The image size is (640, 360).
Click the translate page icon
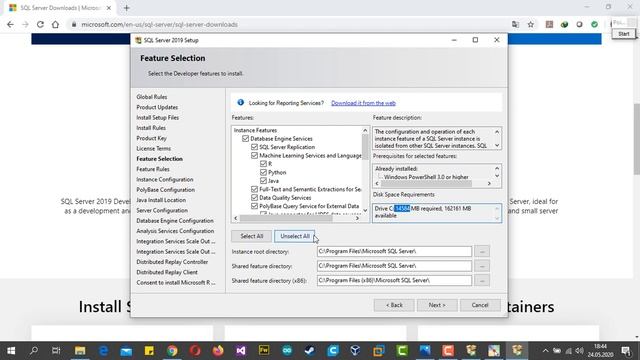516,24
